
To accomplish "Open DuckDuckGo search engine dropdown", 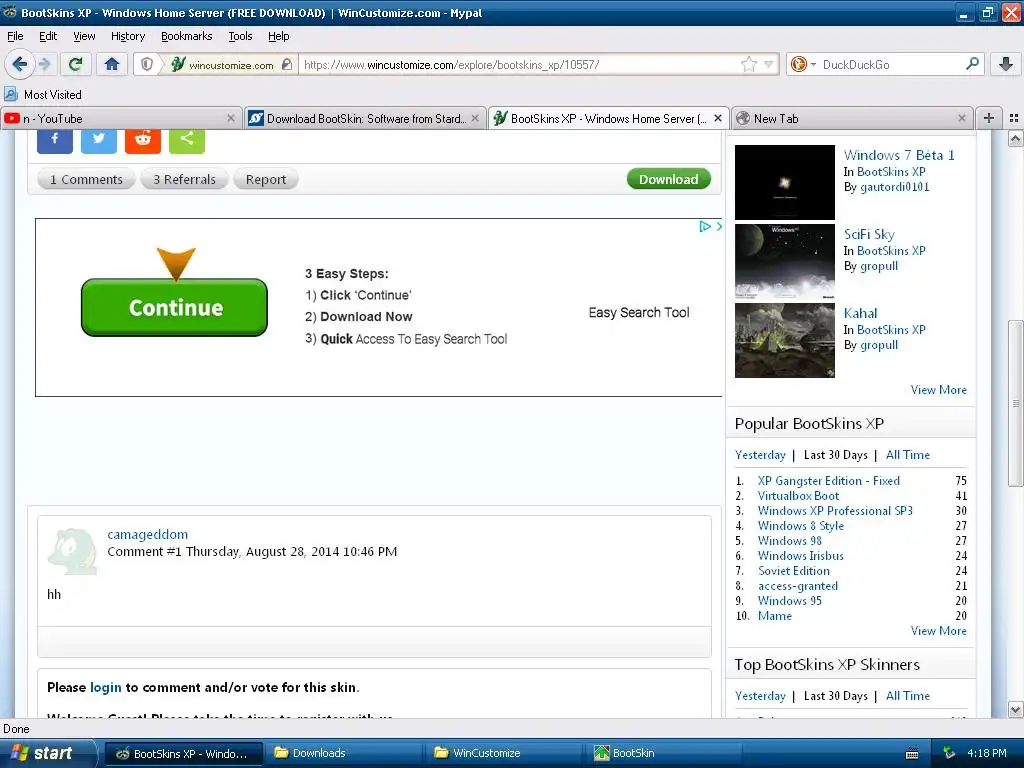I will 803,64.
